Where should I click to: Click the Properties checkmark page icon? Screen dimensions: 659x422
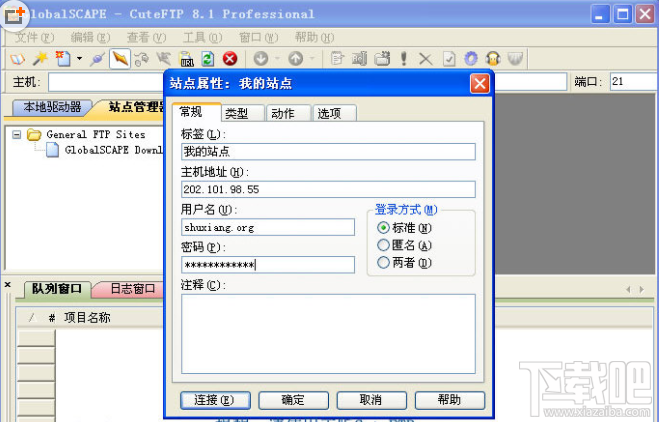[x=449, y=59]
